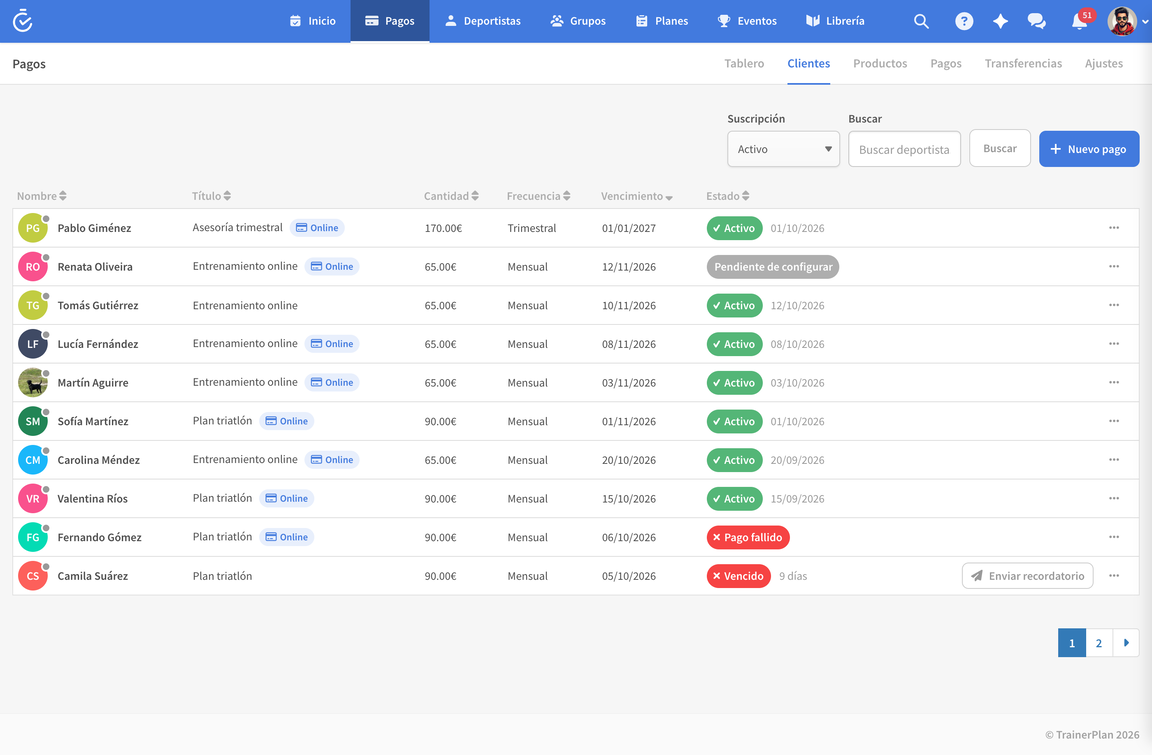Click the Nuevo pago button
This screenshot has width=1152, height=755.
click(x=1089, y=149)
